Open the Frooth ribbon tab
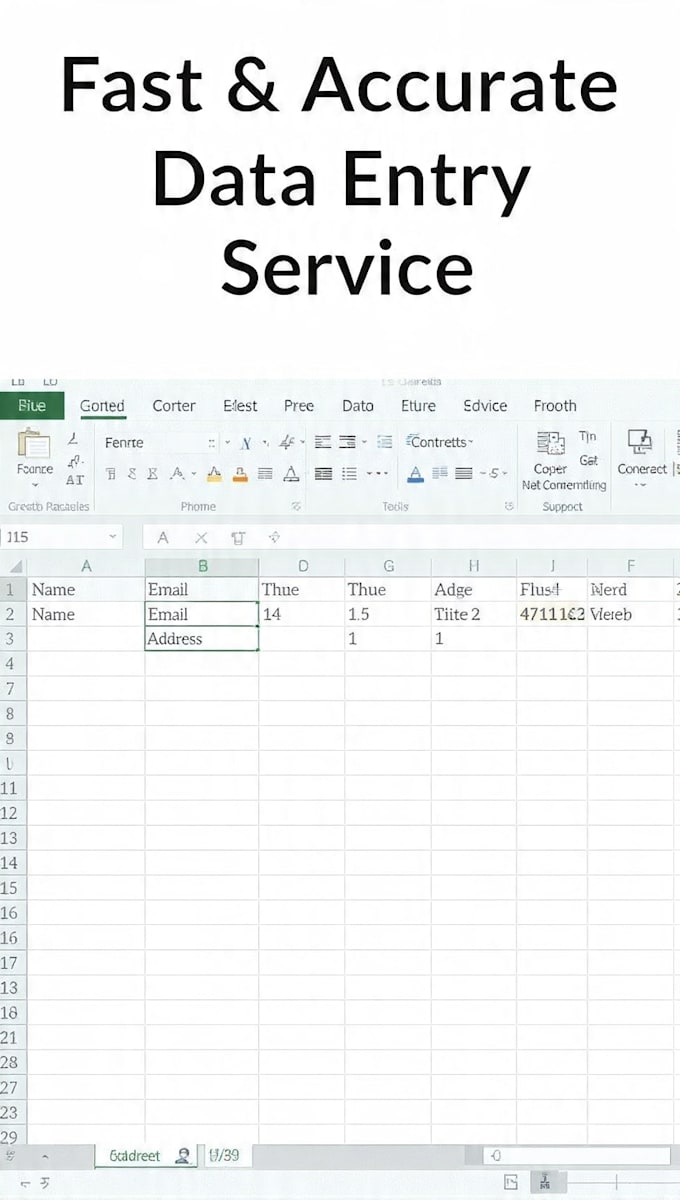 (555, 406)
